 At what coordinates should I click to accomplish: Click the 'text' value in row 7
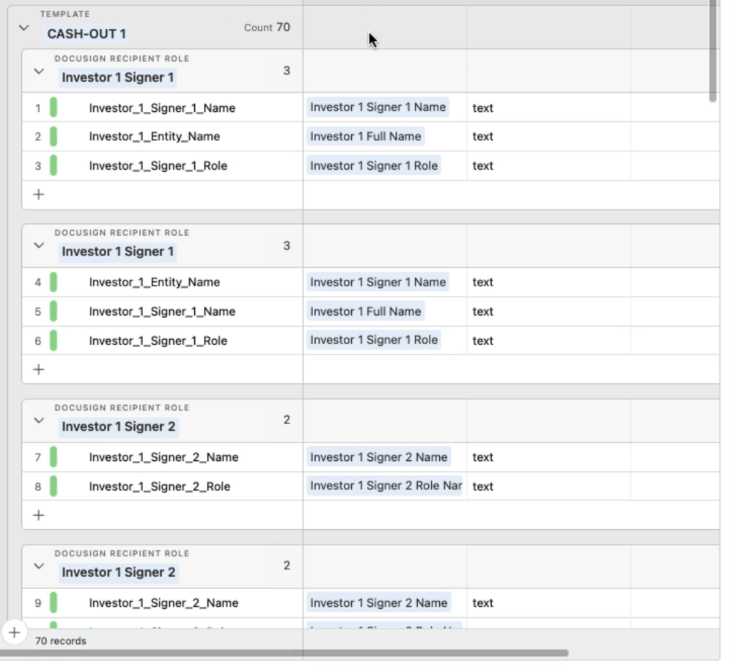(483, 458)
